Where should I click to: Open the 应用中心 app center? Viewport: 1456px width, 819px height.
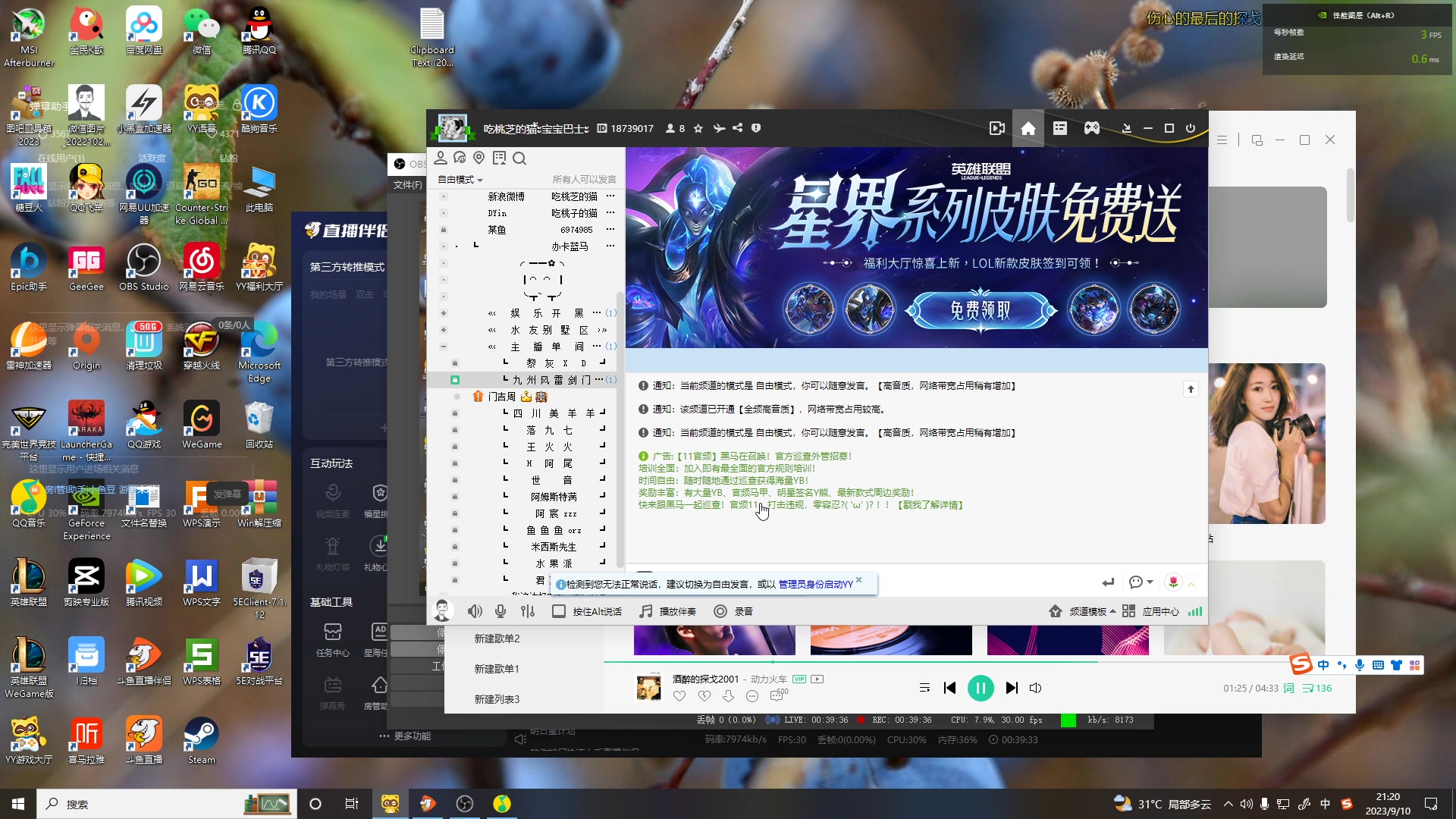1151,611
